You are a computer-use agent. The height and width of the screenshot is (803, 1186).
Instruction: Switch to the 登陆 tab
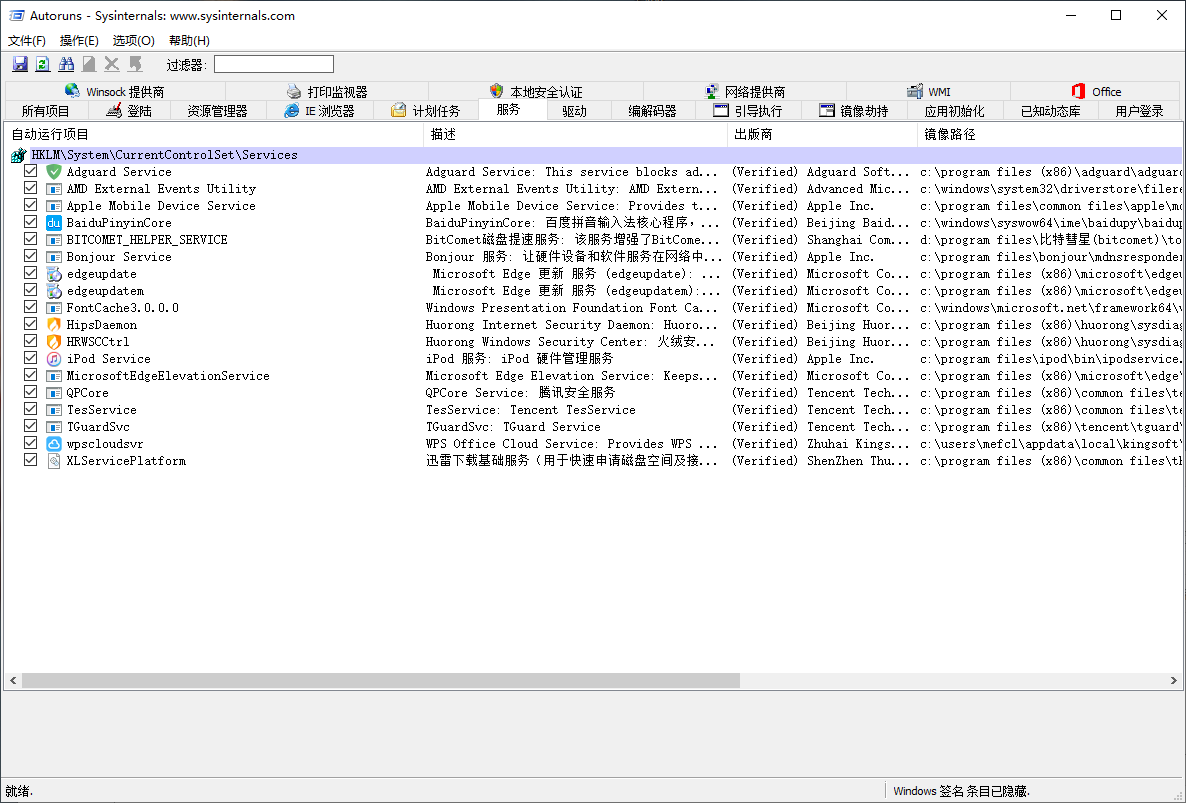[x=129, y=111]
